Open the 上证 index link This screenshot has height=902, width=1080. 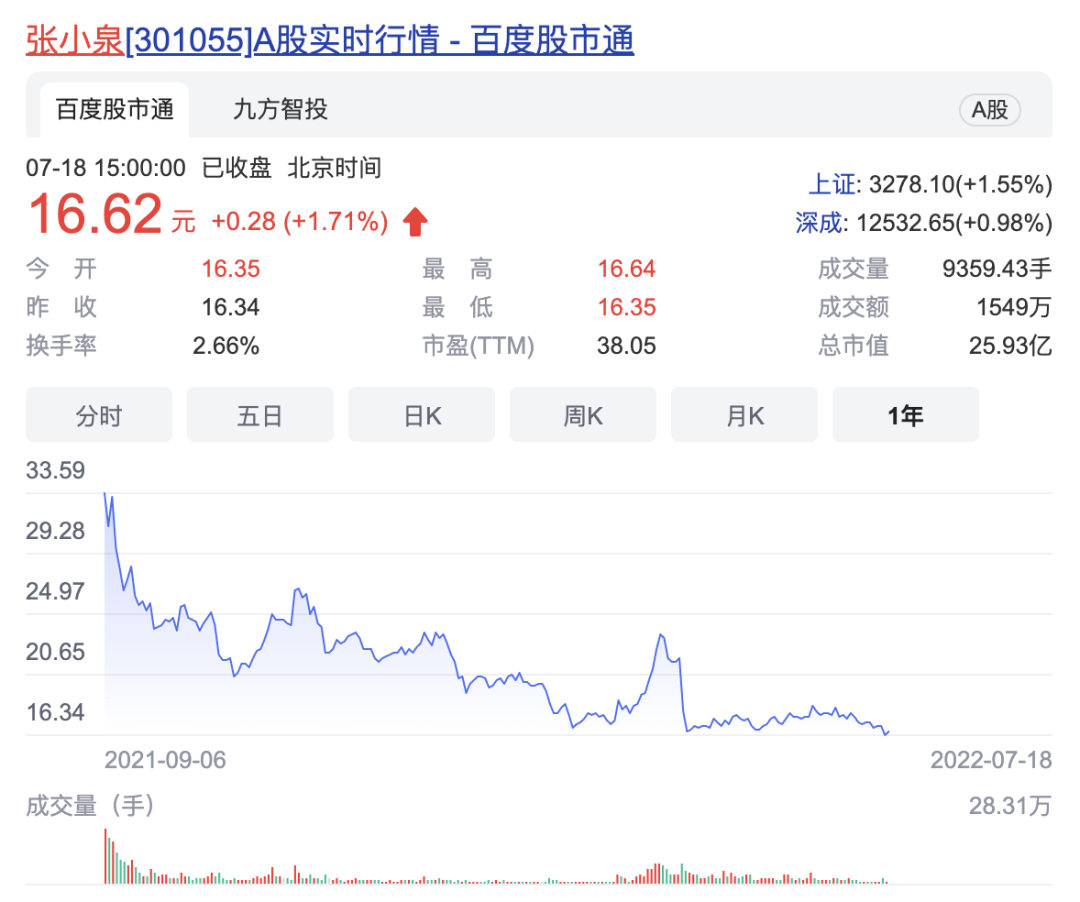831,184
